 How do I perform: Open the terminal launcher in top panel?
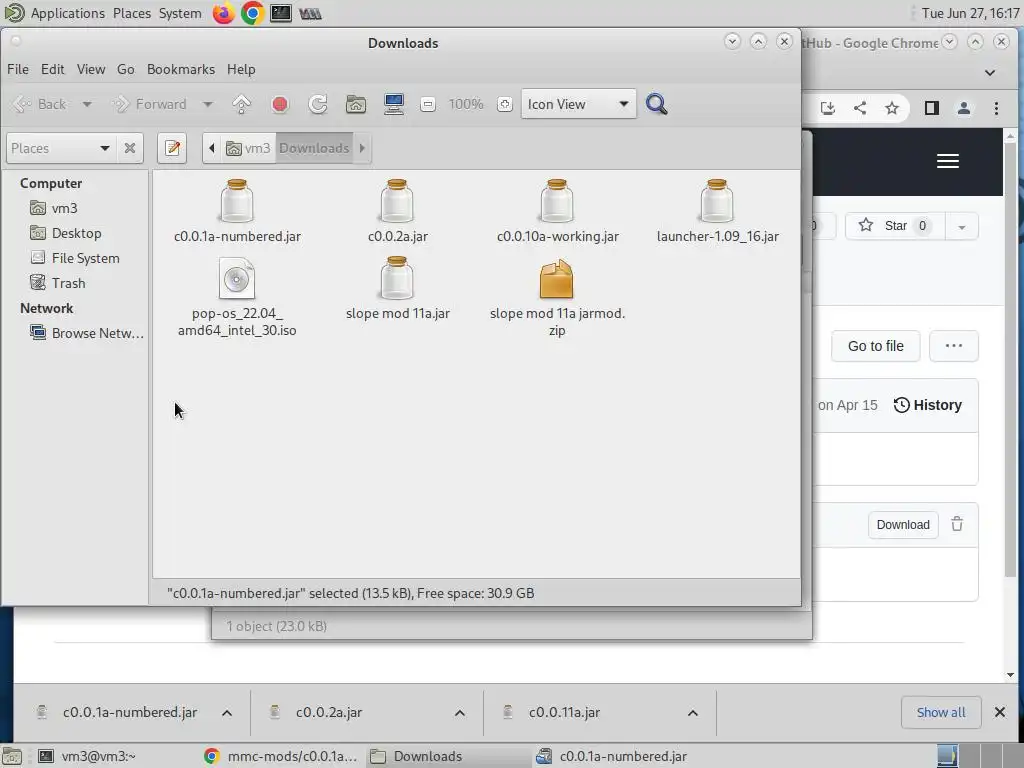tap(281, 13)
